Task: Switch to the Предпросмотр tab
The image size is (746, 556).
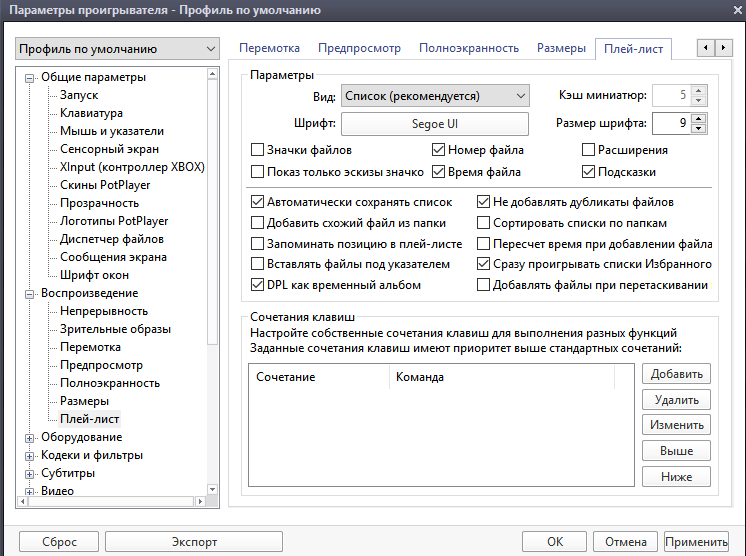Action: point(359,48)
